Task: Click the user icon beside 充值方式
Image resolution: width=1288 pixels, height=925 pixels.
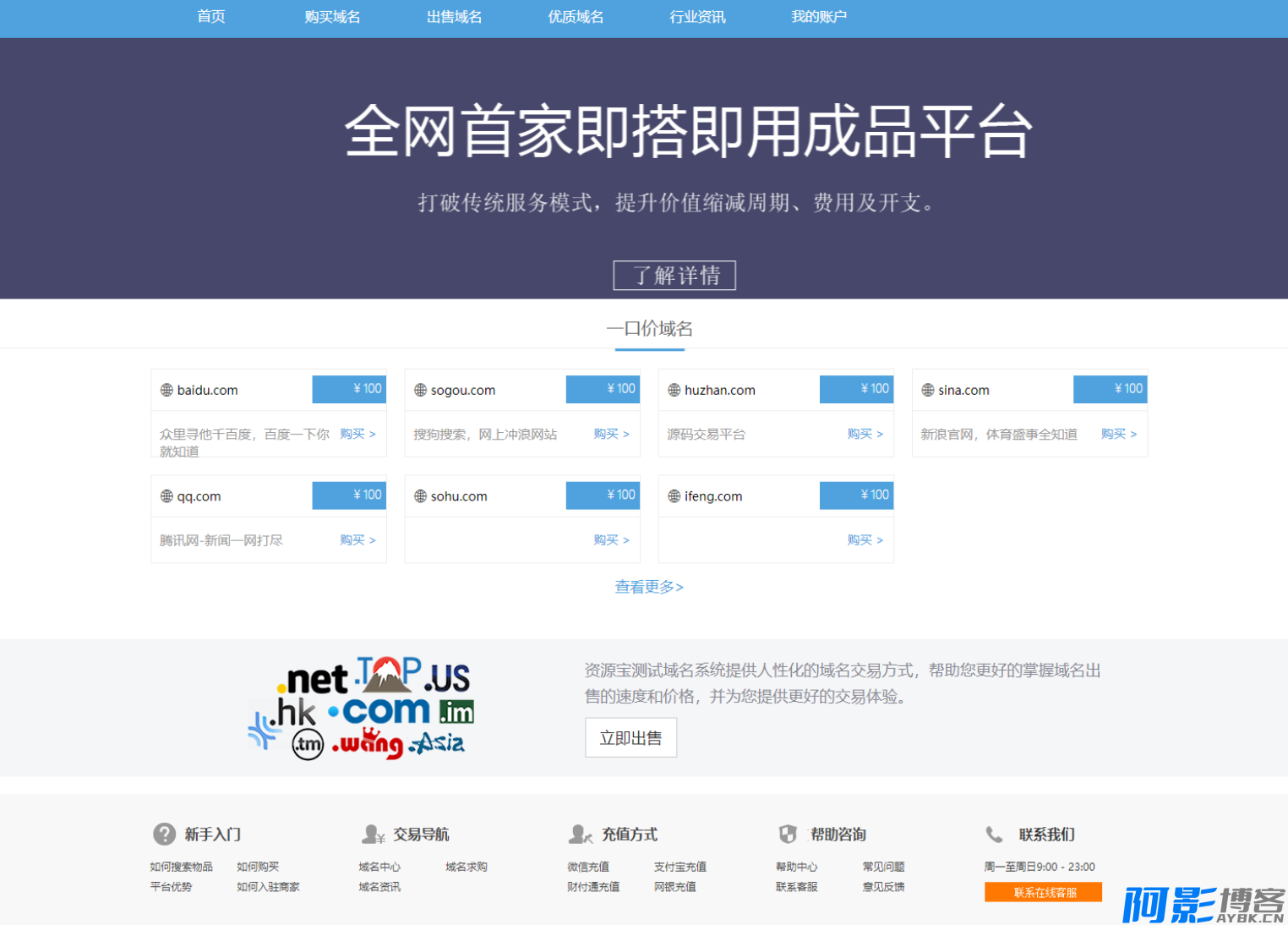Action: [x=581, y=835]
